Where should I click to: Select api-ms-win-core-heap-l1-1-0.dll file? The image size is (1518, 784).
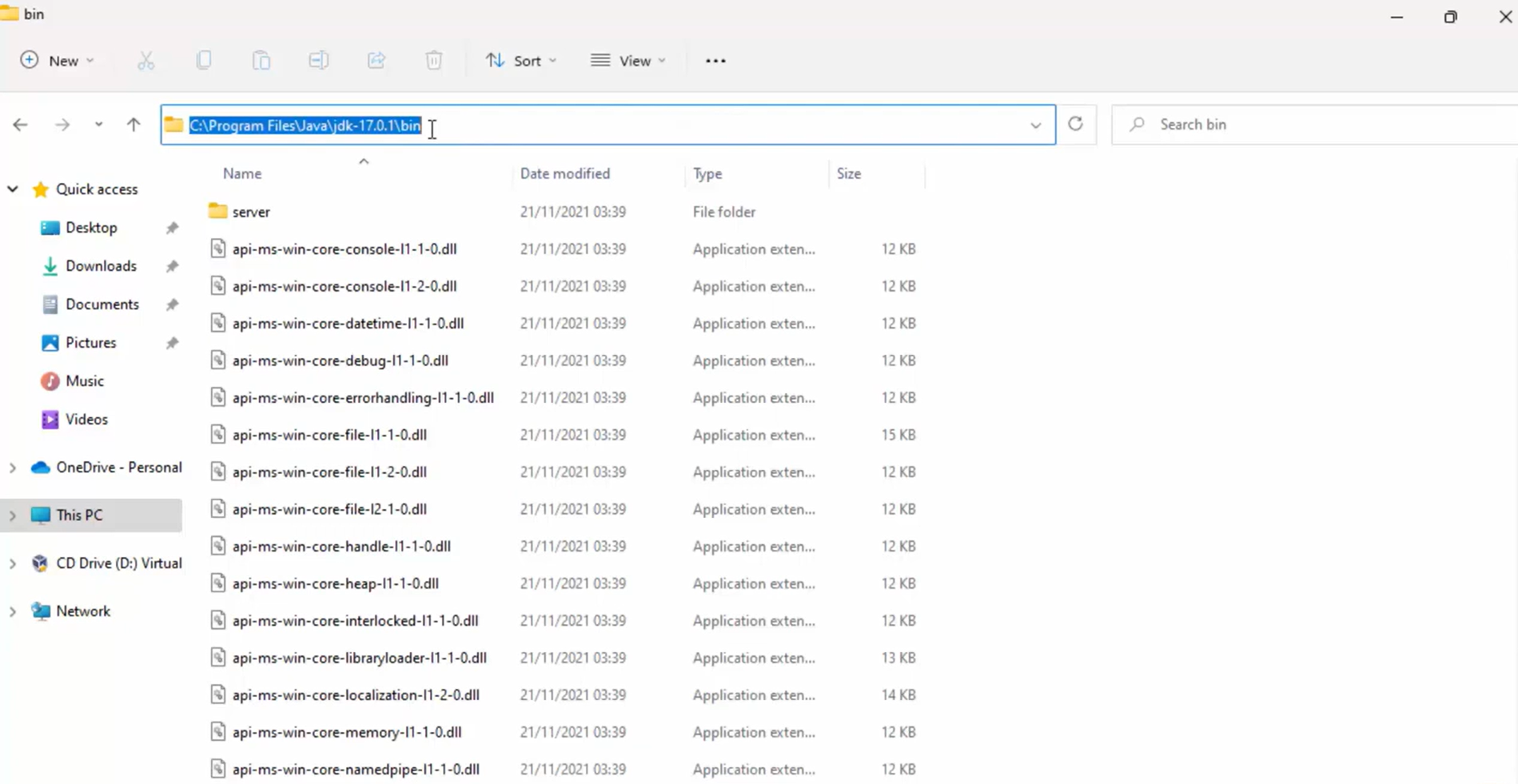335,583
